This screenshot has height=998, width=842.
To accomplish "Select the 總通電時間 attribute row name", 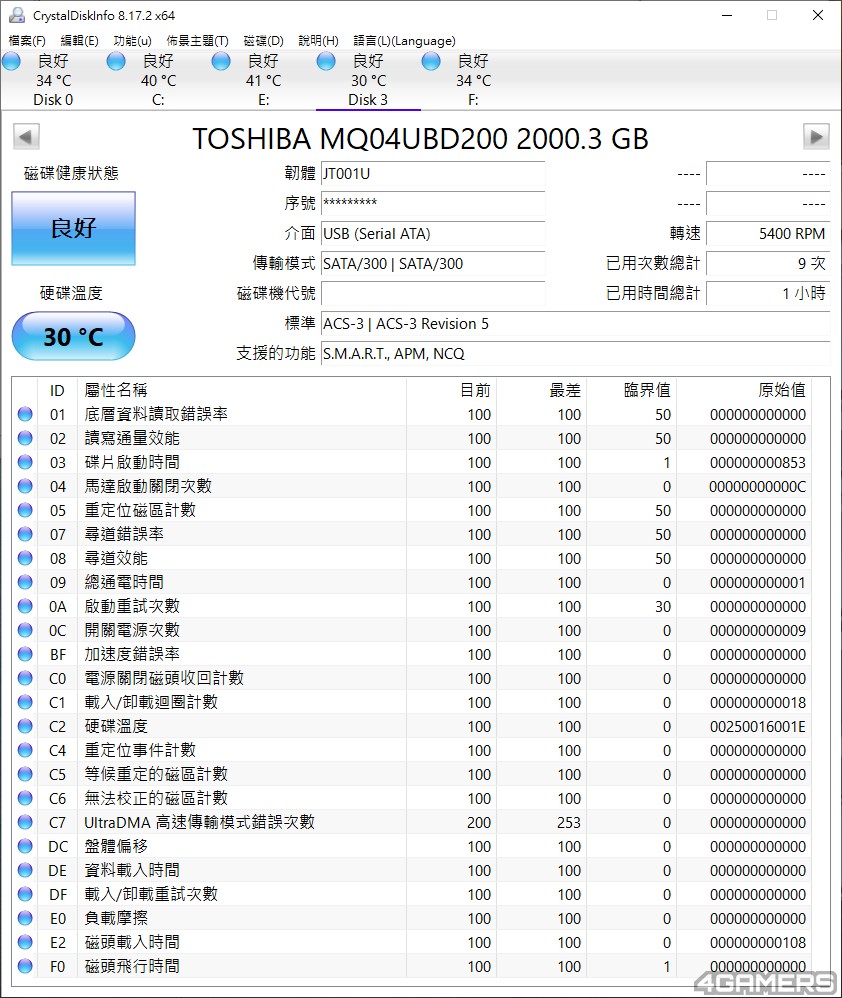I will [x=124, y=582].
